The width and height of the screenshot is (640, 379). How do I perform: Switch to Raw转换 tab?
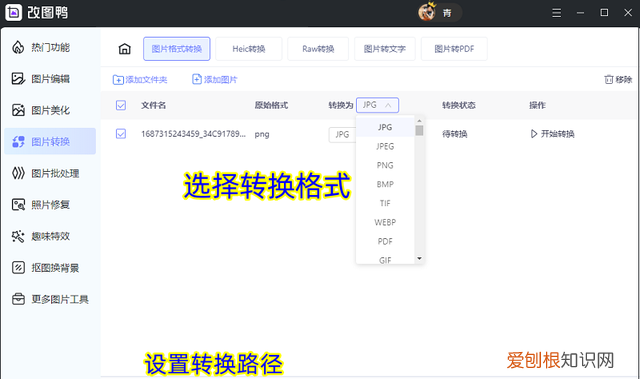pos(318,49)
